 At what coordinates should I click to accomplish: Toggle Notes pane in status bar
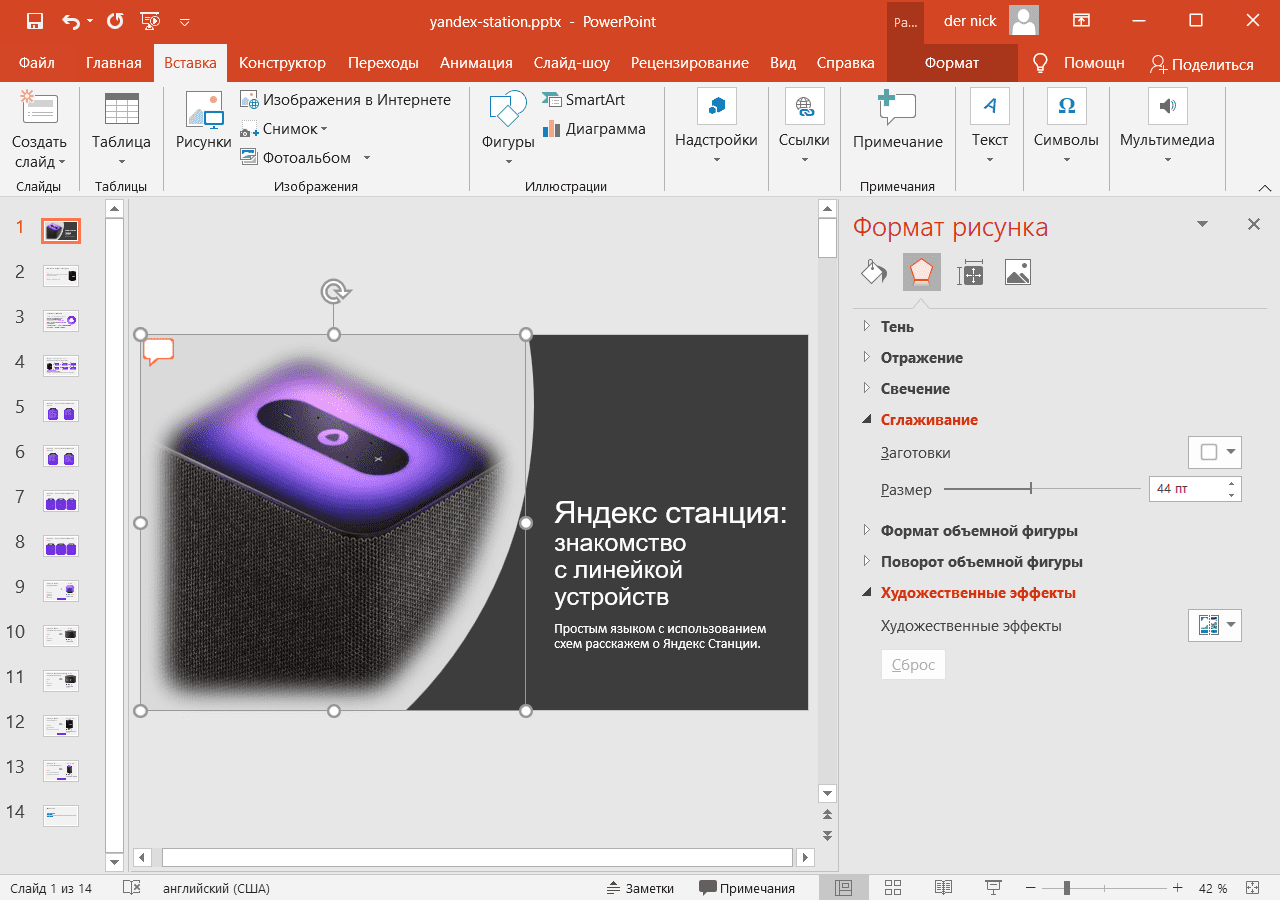[x=640, y=888]
